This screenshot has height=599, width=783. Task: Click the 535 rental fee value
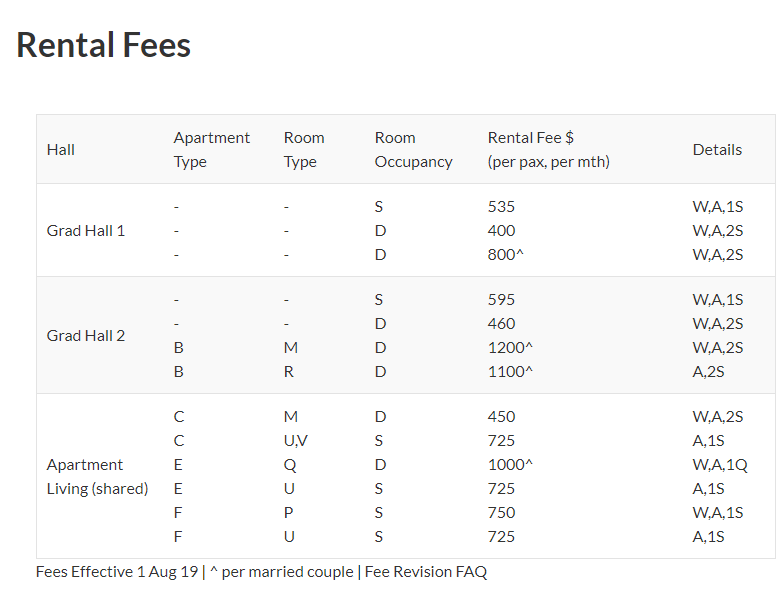click(501, 207)
